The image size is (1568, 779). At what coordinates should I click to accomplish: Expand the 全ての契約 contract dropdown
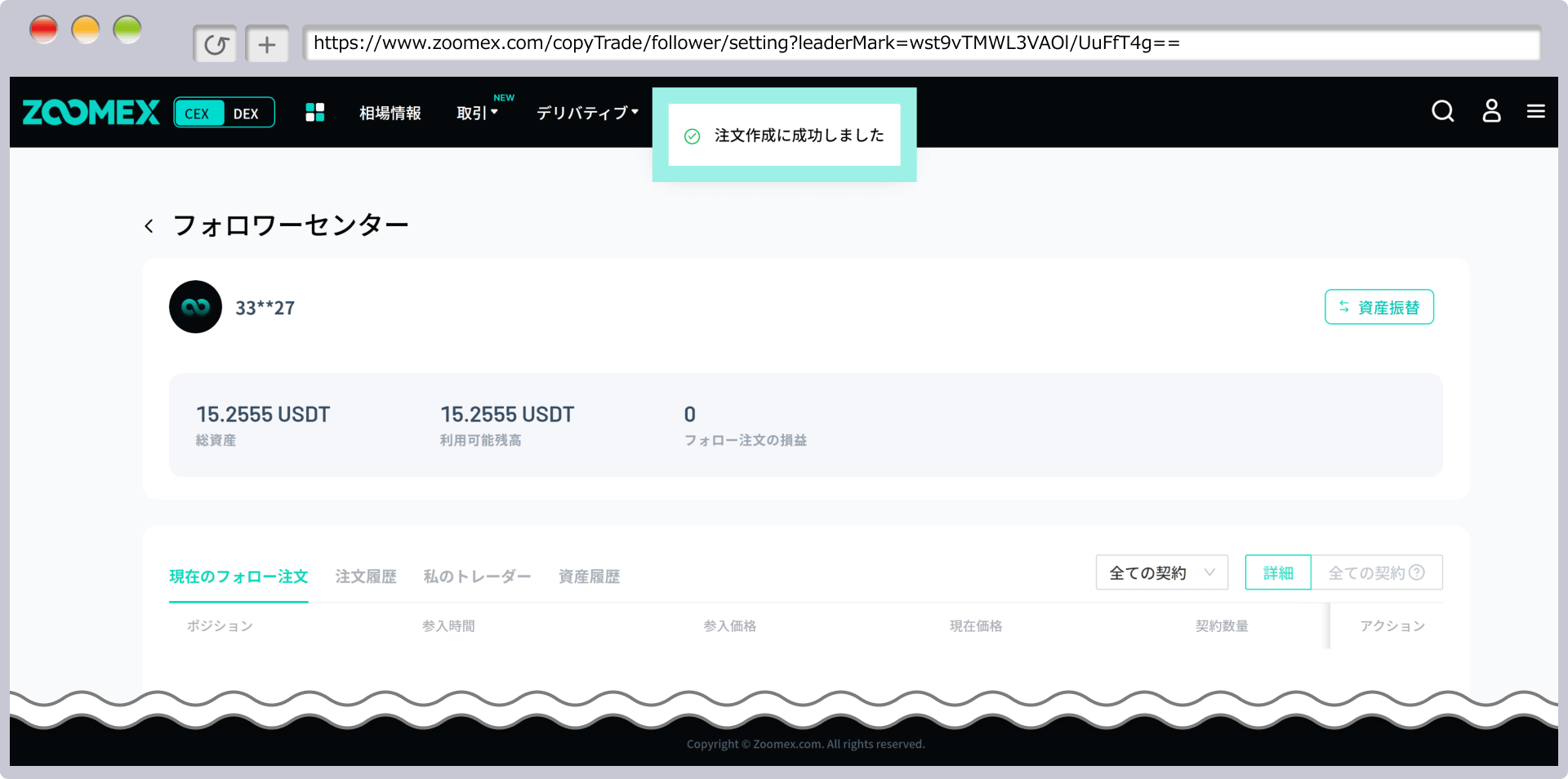[x=1162, y=572]
